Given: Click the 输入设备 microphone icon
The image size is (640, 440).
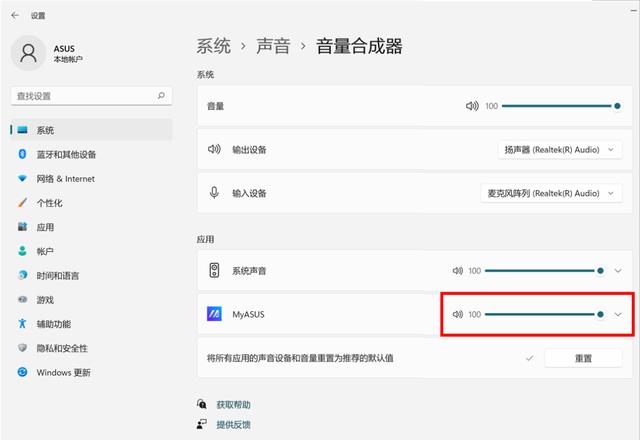Looking at the screenshot, I should pyautogui.click(x=214, y=193).
